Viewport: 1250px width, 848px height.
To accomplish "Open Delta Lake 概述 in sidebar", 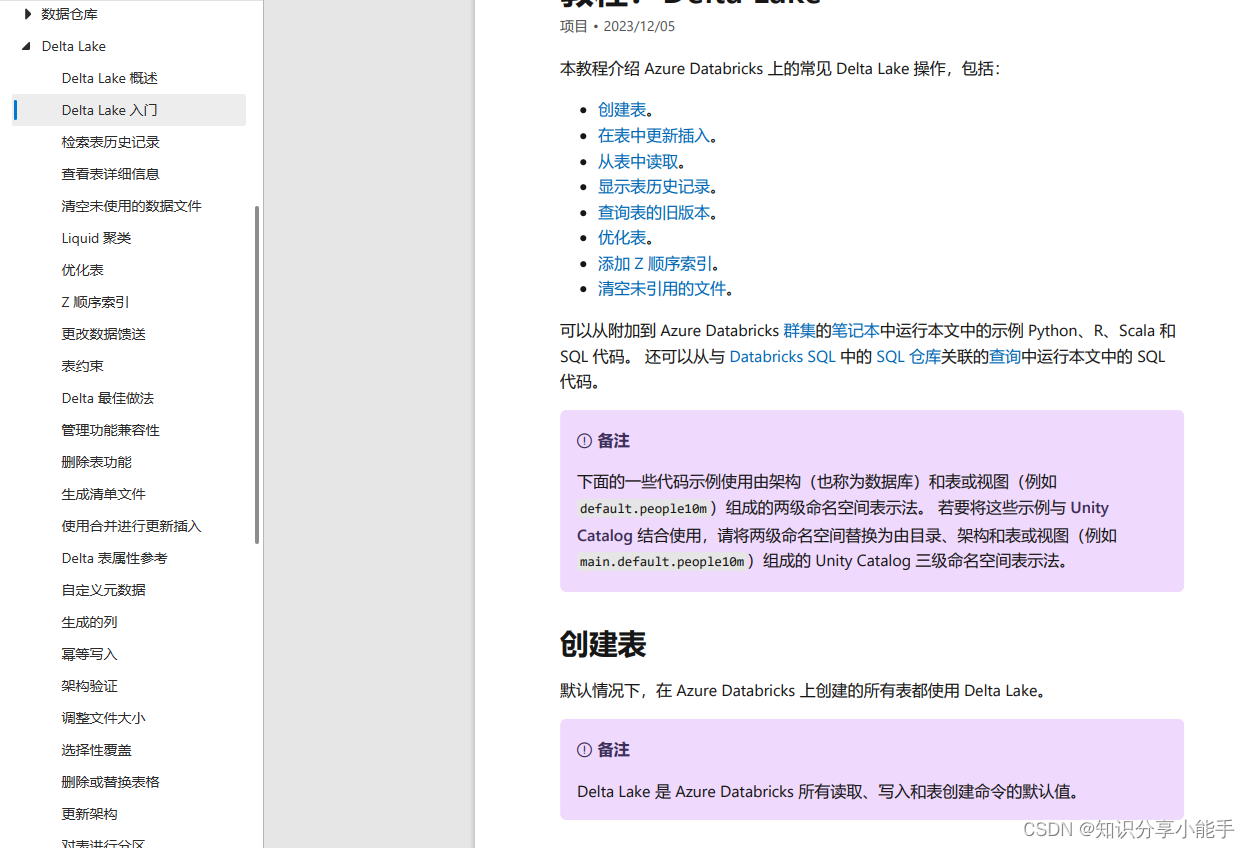I will (x=110, y=78).
